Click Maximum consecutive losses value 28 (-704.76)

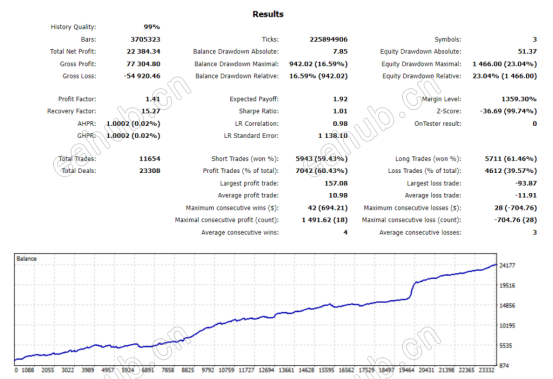coord(516,208)
